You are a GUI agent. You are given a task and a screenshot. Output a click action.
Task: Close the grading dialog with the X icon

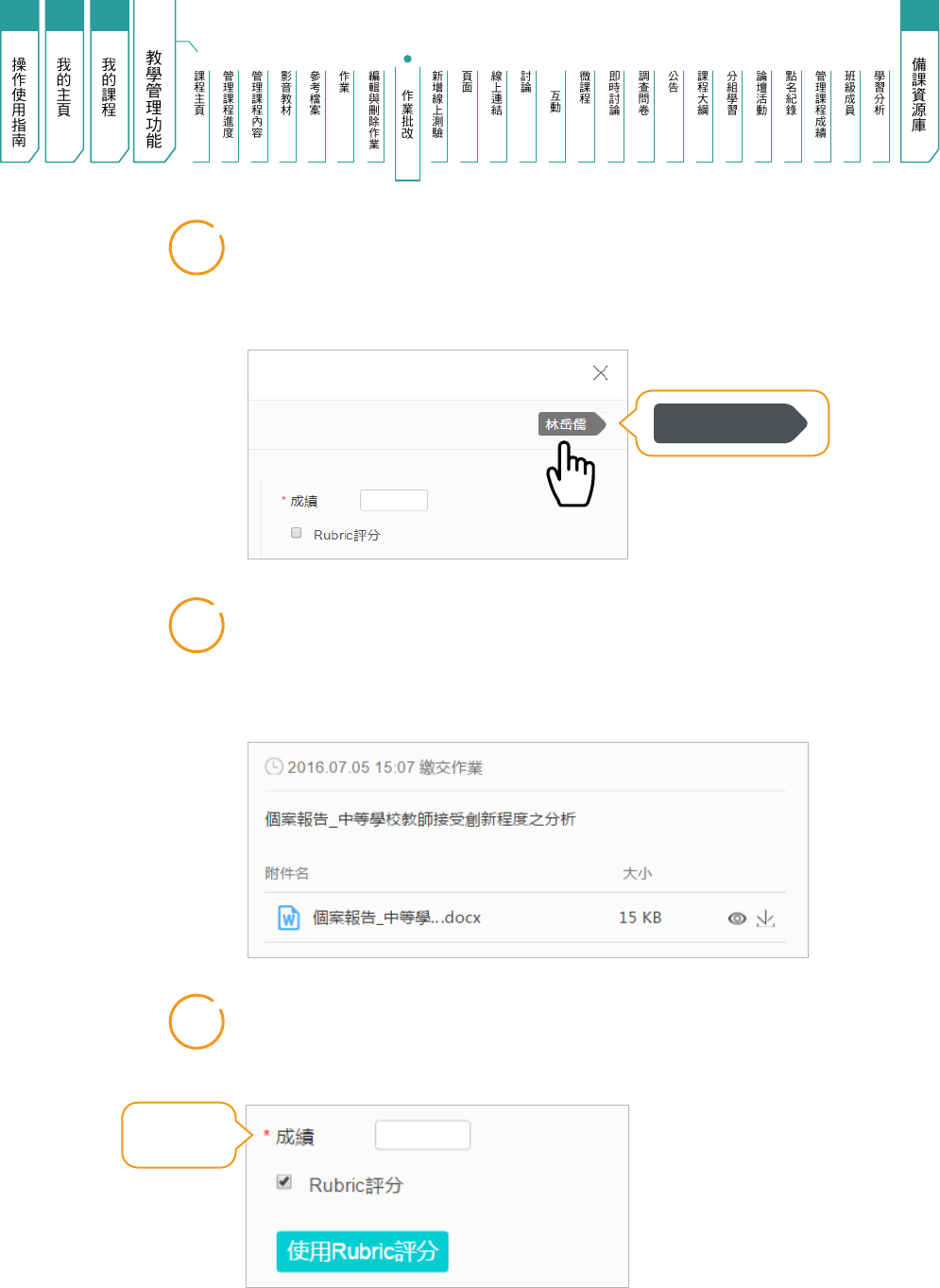coord(600,373)
